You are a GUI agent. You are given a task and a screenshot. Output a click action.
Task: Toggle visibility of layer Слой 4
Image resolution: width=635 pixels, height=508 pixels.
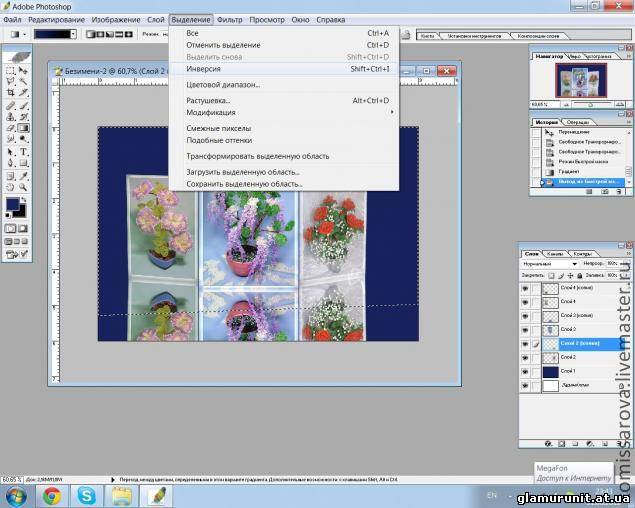[x=525, y=302]
